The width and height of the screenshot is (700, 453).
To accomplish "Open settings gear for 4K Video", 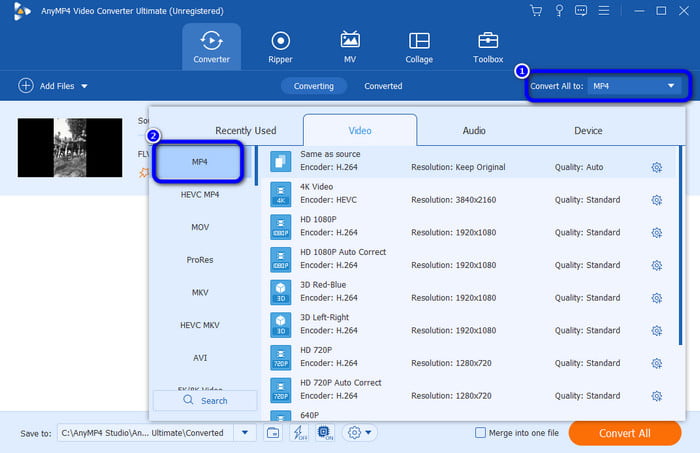I will point(656,200).
